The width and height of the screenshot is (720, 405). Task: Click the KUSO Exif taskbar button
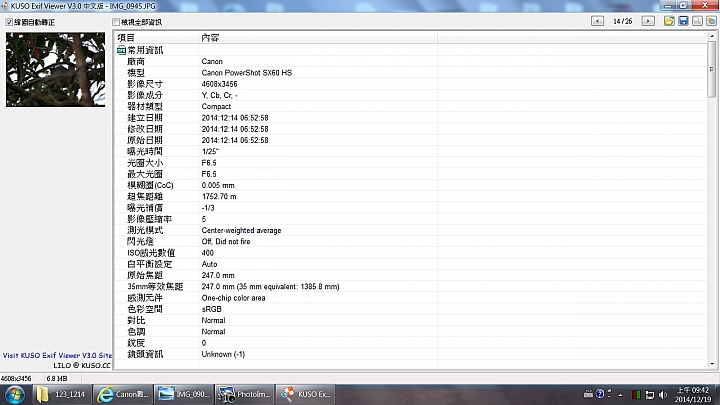[x=305, y=394]
